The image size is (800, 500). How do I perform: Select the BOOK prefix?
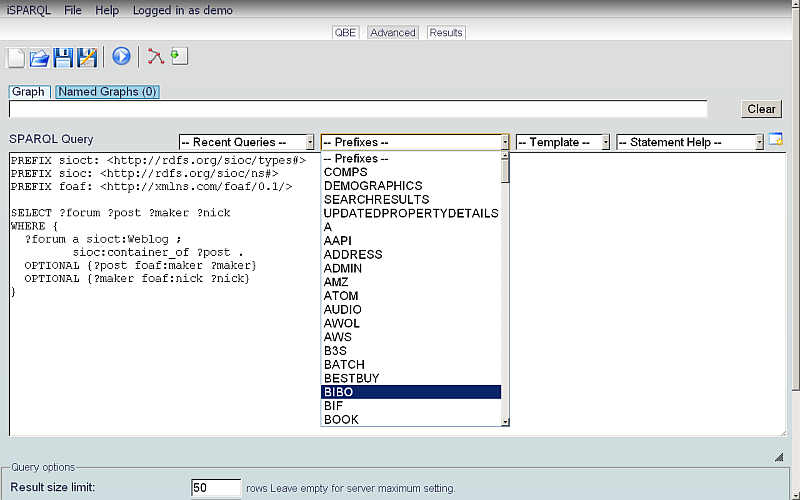point(411,419)
